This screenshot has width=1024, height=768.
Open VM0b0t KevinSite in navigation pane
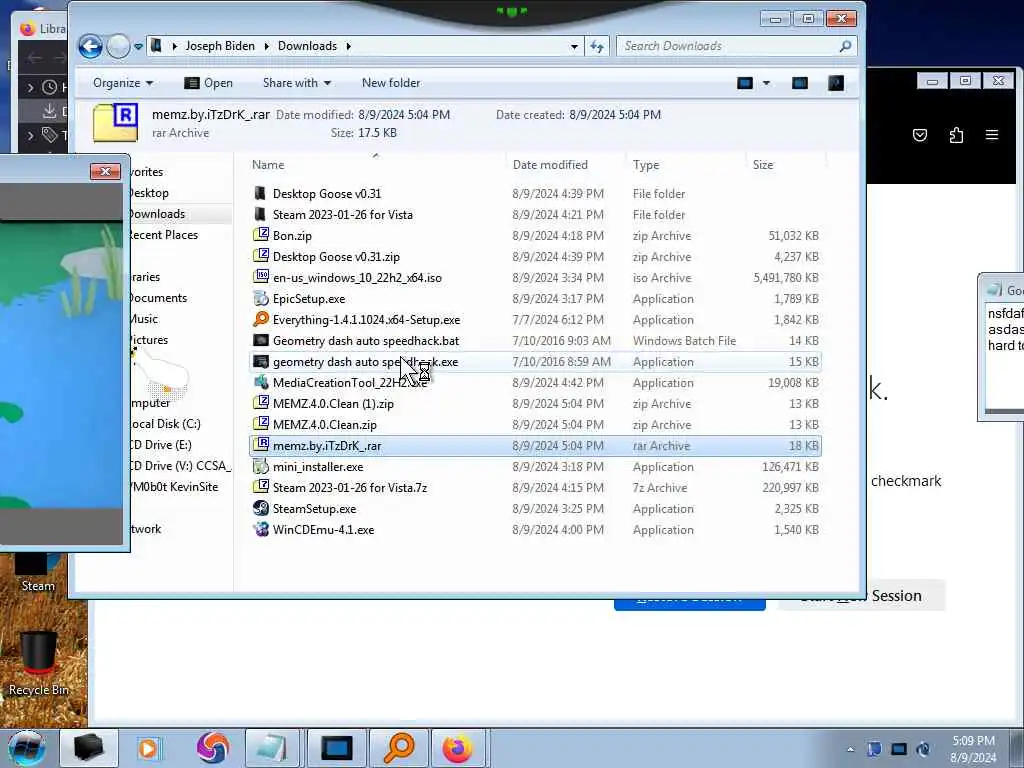174,487
